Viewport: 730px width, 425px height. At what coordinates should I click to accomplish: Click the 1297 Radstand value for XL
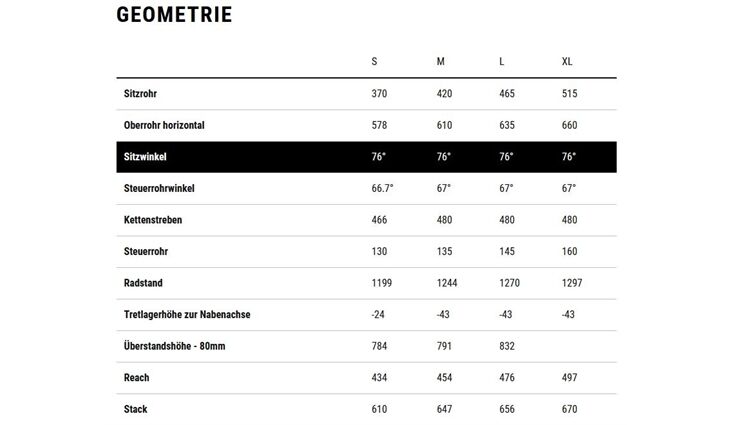click(572, 283)
